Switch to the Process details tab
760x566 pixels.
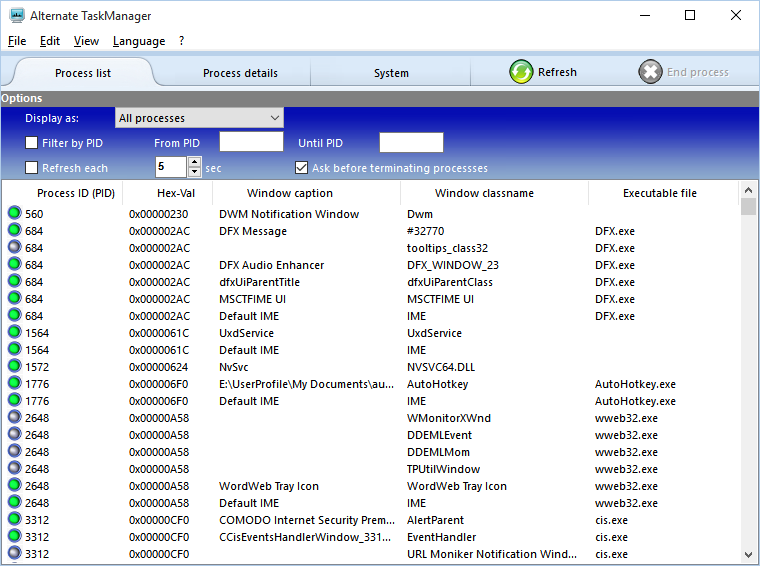click(240, 73)
